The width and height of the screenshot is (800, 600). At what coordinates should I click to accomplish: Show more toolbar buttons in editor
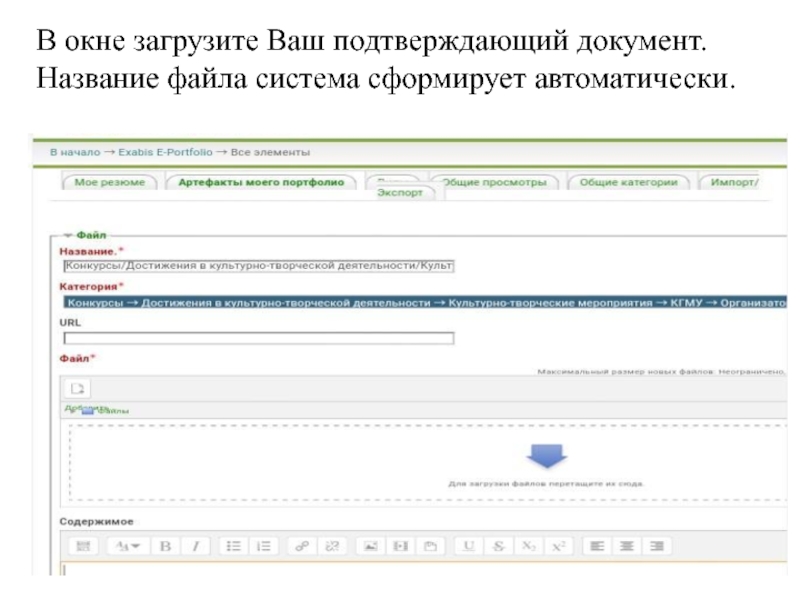[x=84, y=546]
